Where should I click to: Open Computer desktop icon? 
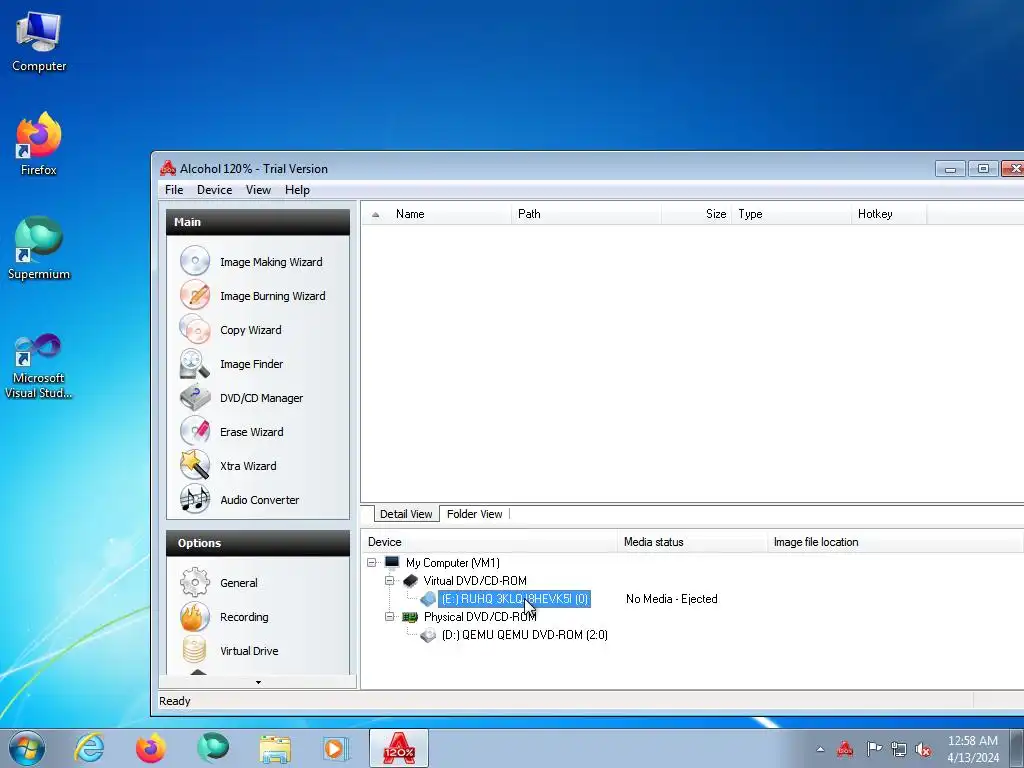pos(39,42)
